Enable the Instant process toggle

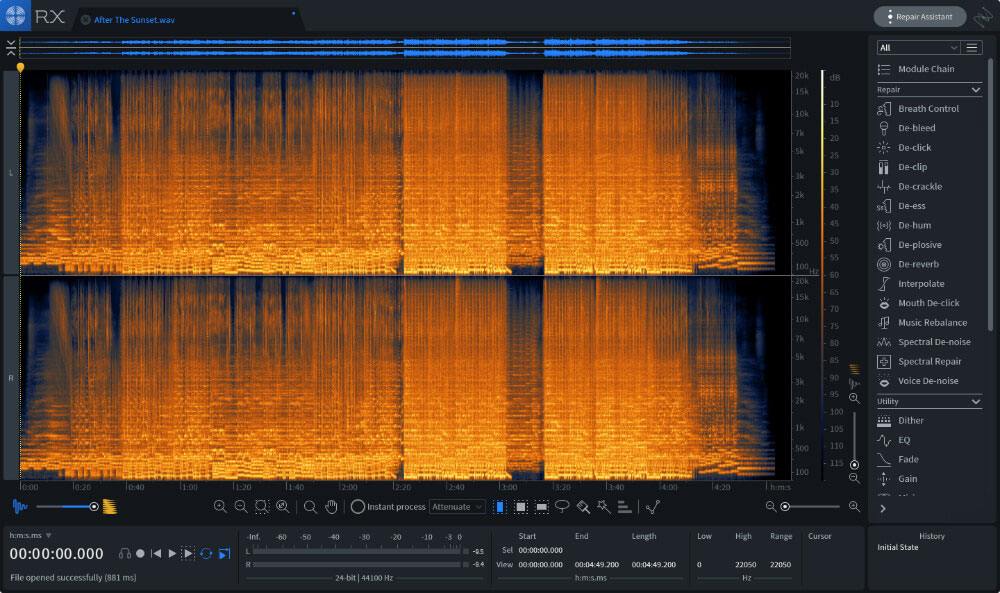(x=356, y=507)
